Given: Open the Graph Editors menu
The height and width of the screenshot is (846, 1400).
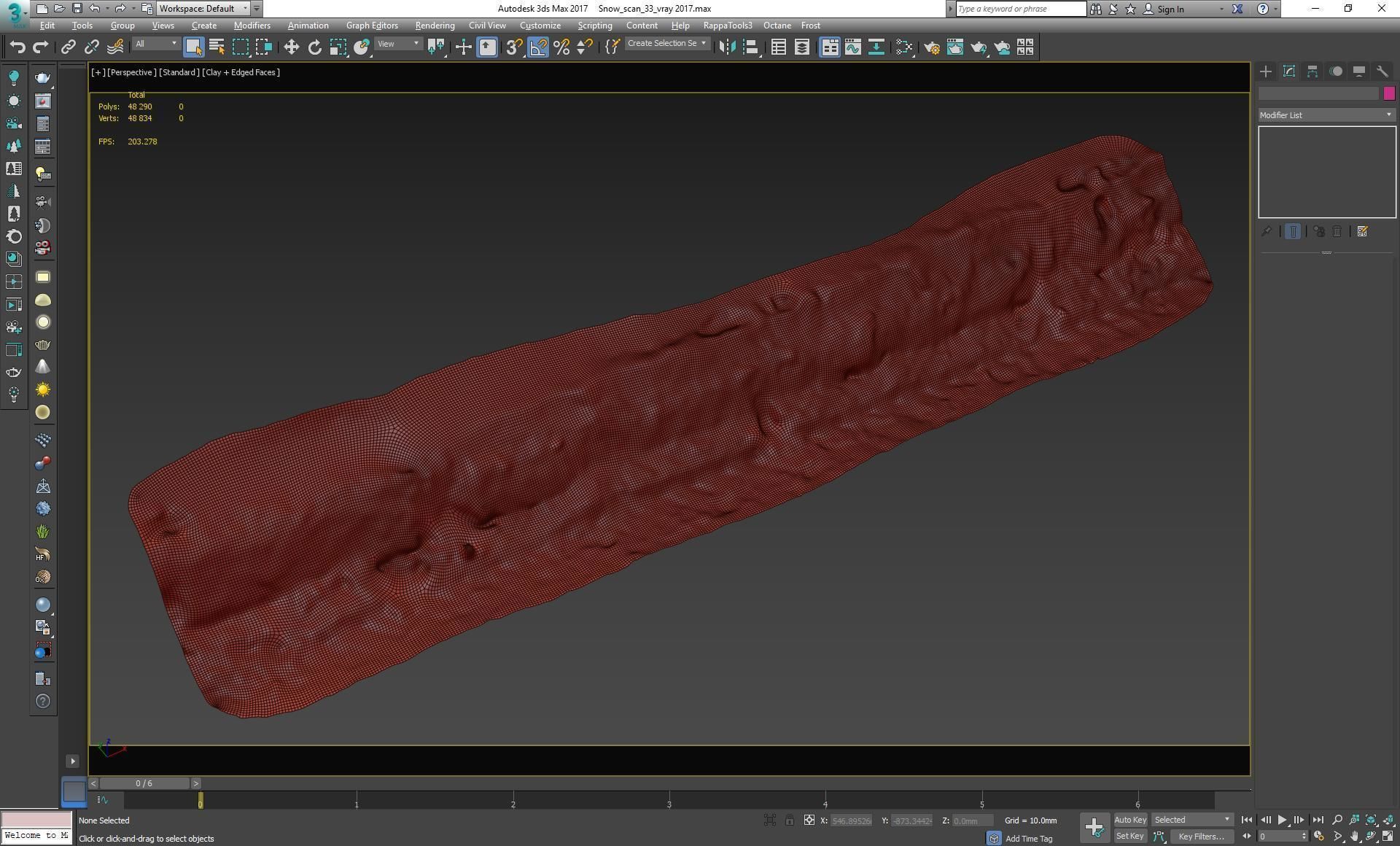Looking at the screenshot, I should click(372, 26).
